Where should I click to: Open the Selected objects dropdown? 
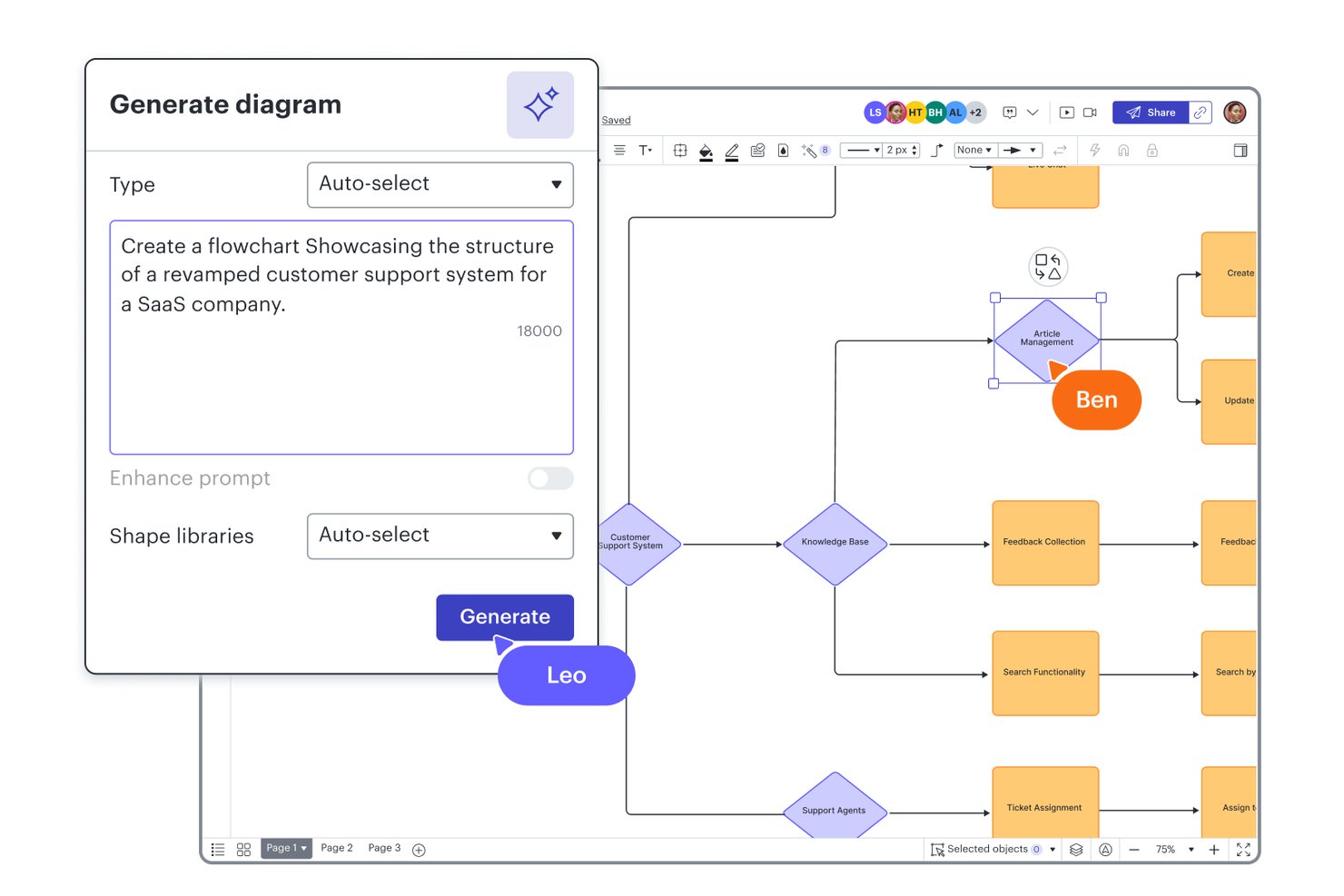click(x=993, y=850)
